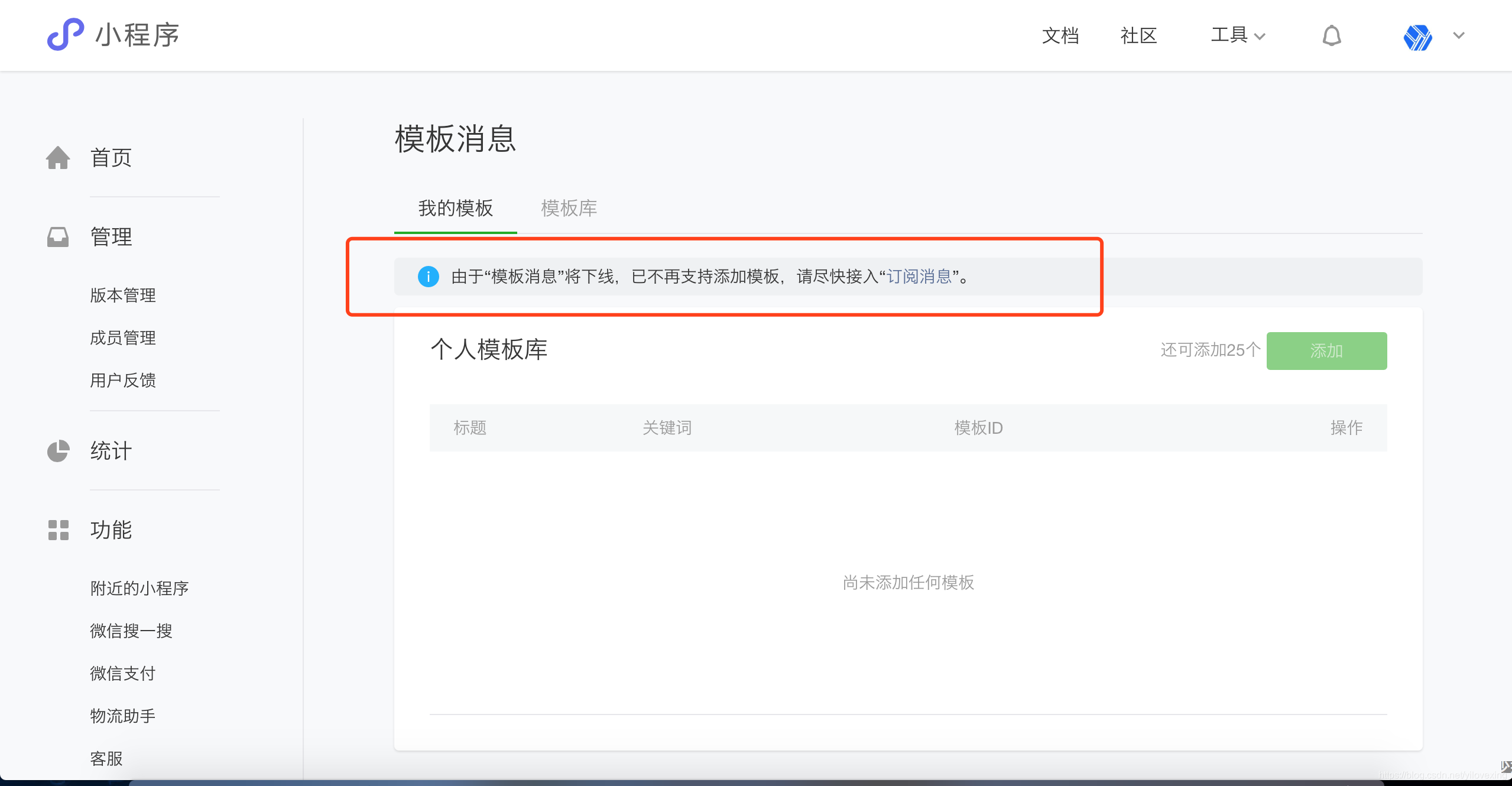
Task: Click the 操作 column header
Action: tap(1346, 428)
